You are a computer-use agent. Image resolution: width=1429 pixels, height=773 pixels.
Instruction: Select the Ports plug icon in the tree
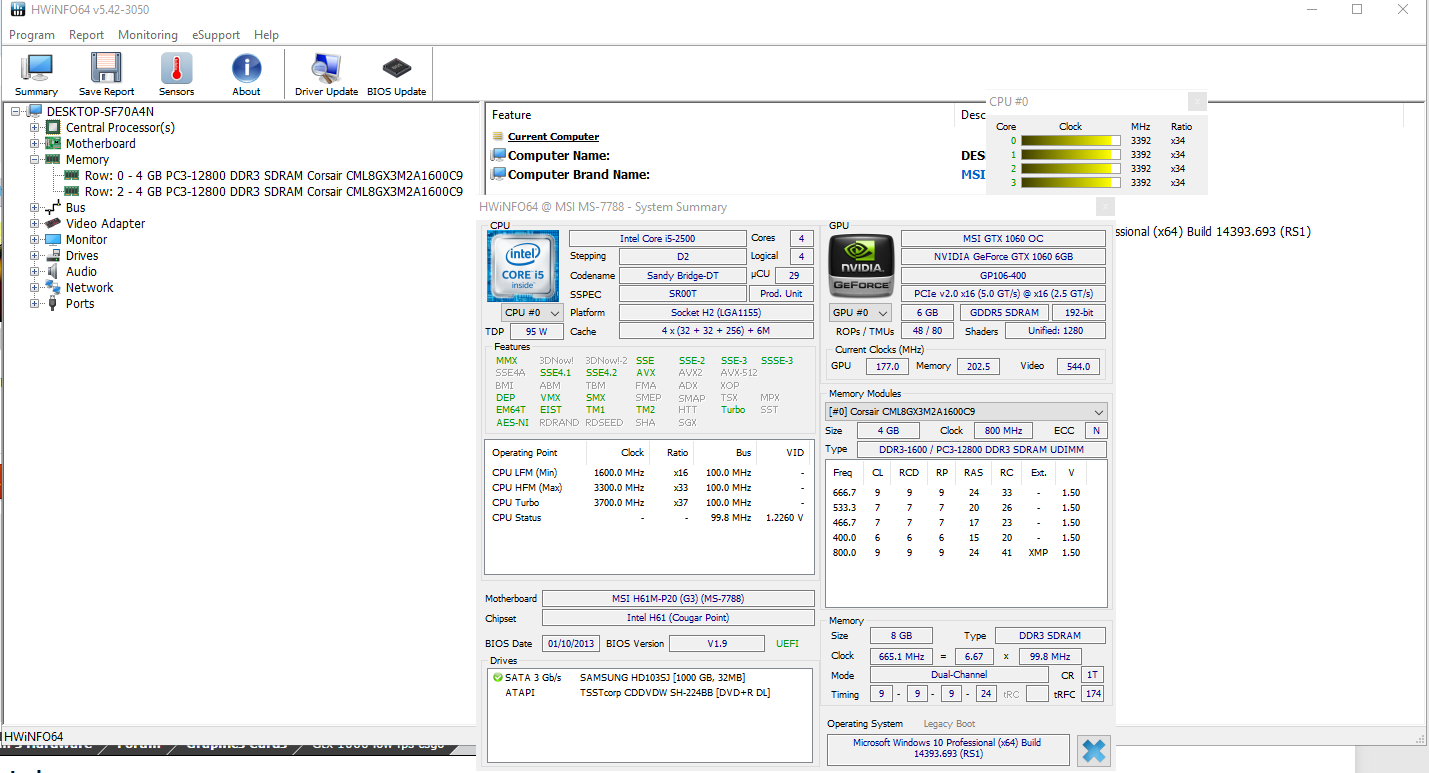[53, 303]
